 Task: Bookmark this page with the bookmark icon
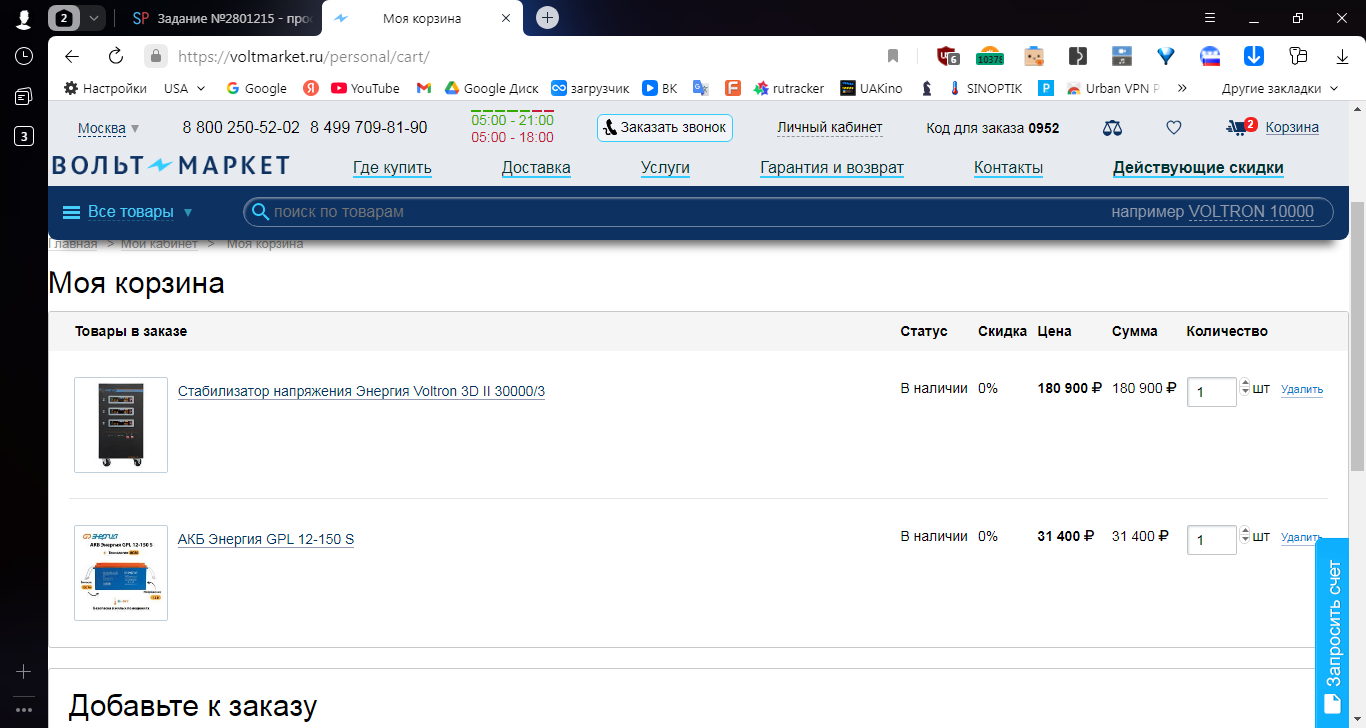tap(893, 56)
